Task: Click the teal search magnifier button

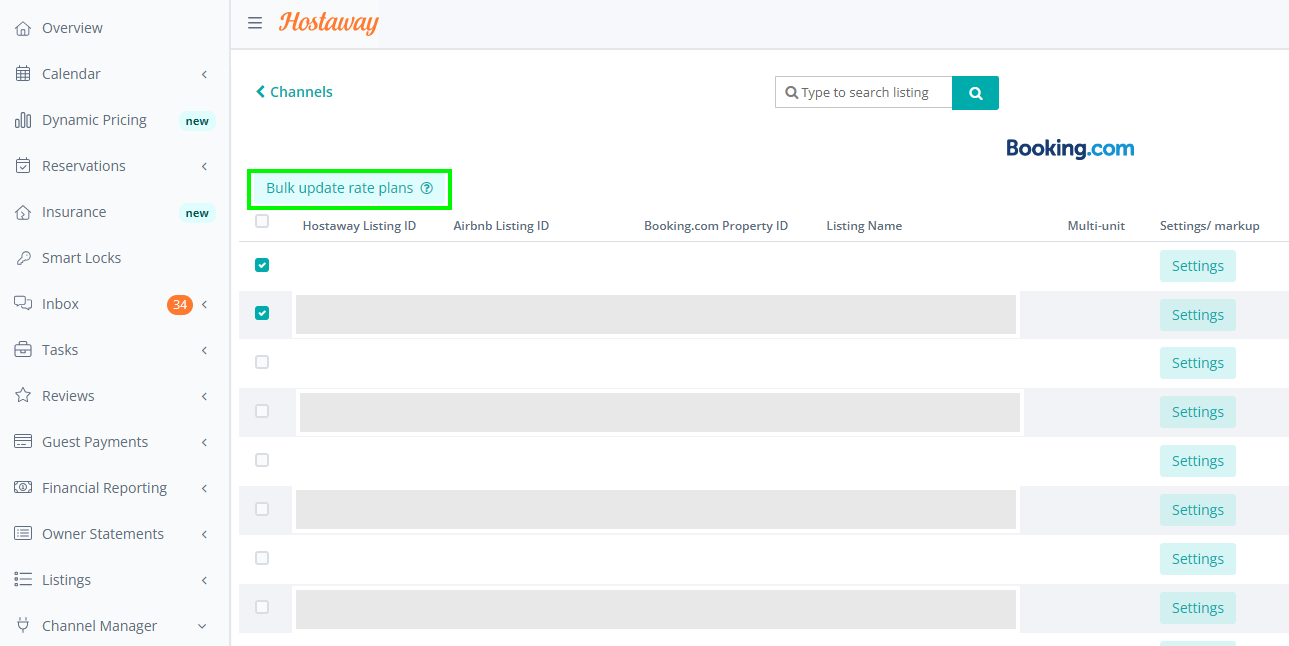Action: pyautogui.click(x=975, y=93)
